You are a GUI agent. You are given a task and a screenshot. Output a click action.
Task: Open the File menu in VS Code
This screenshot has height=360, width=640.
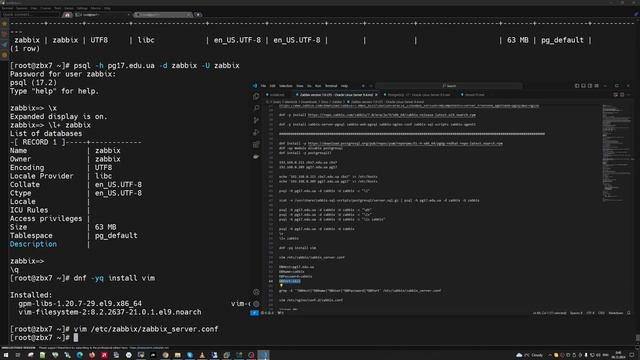coord(263,86)
